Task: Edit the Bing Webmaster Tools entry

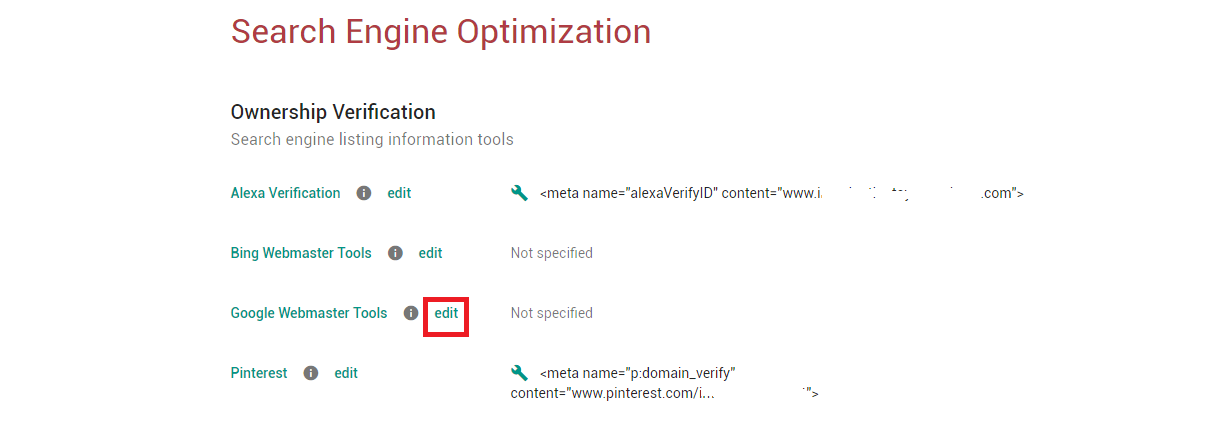Action: pos(430,253)
